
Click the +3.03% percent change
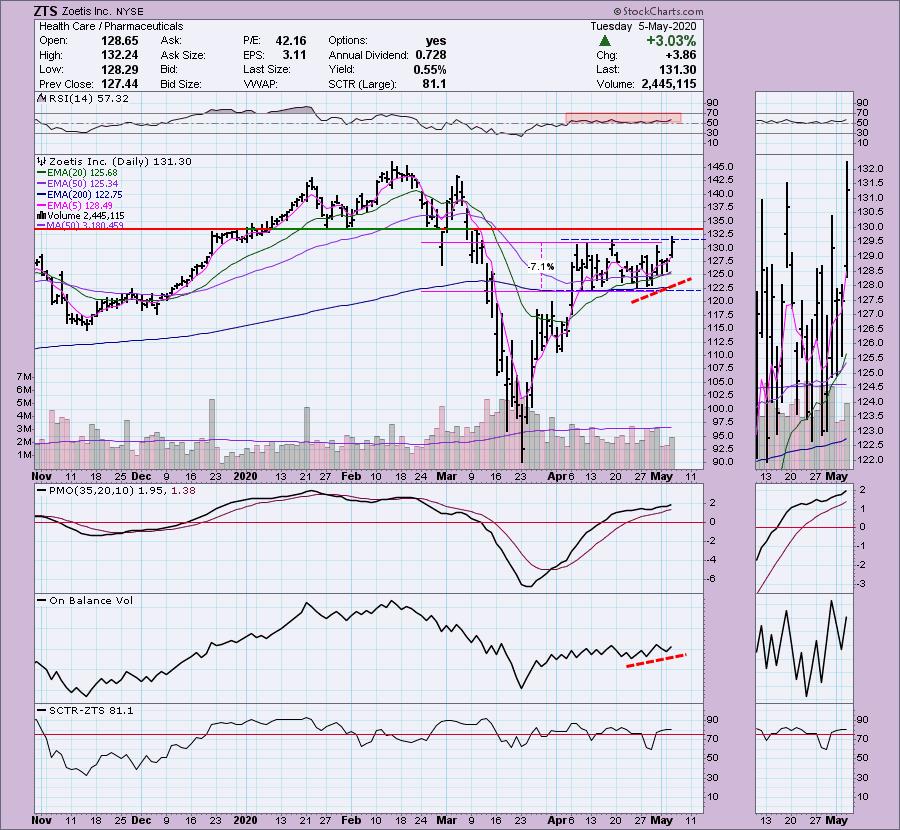point(671,41)
